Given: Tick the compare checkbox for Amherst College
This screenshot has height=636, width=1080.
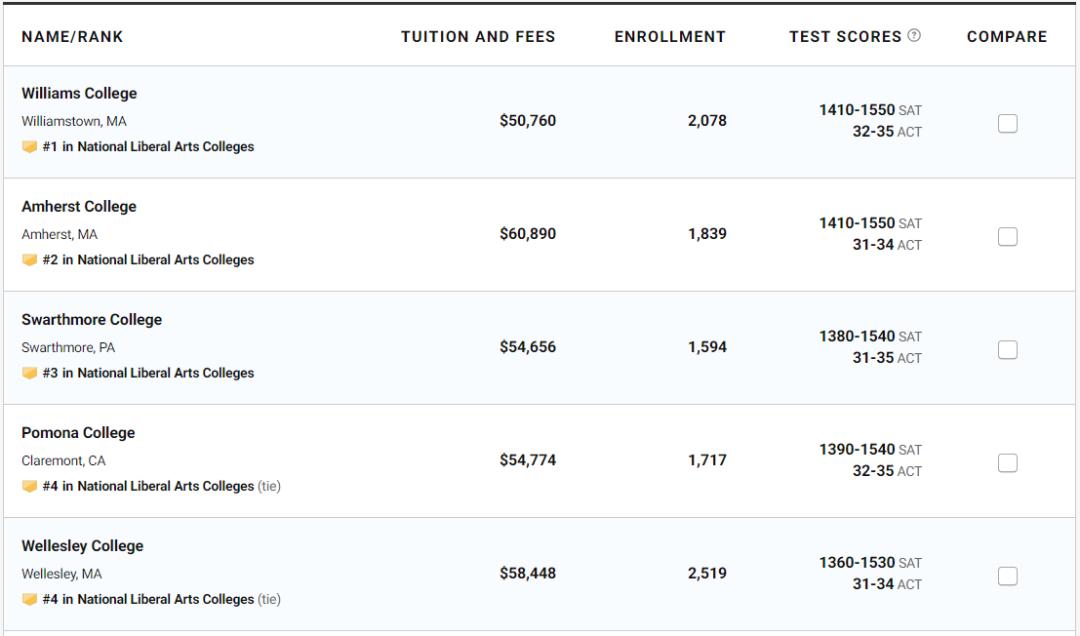Looking at the screenshot, I should 1007,236.
